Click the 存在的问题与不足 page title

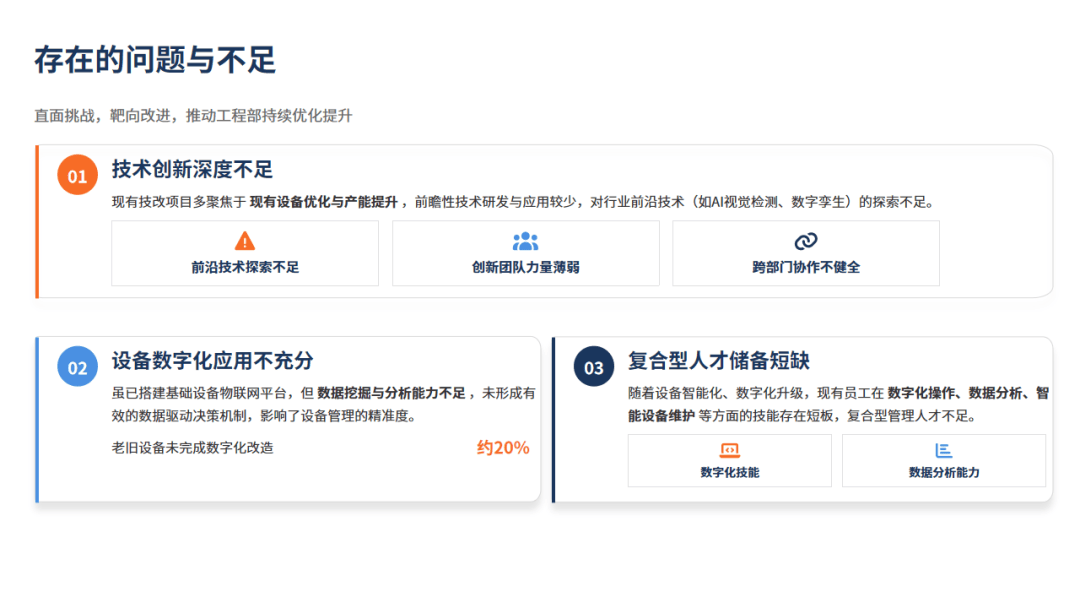pyautogui.click(x=155, y=60)
